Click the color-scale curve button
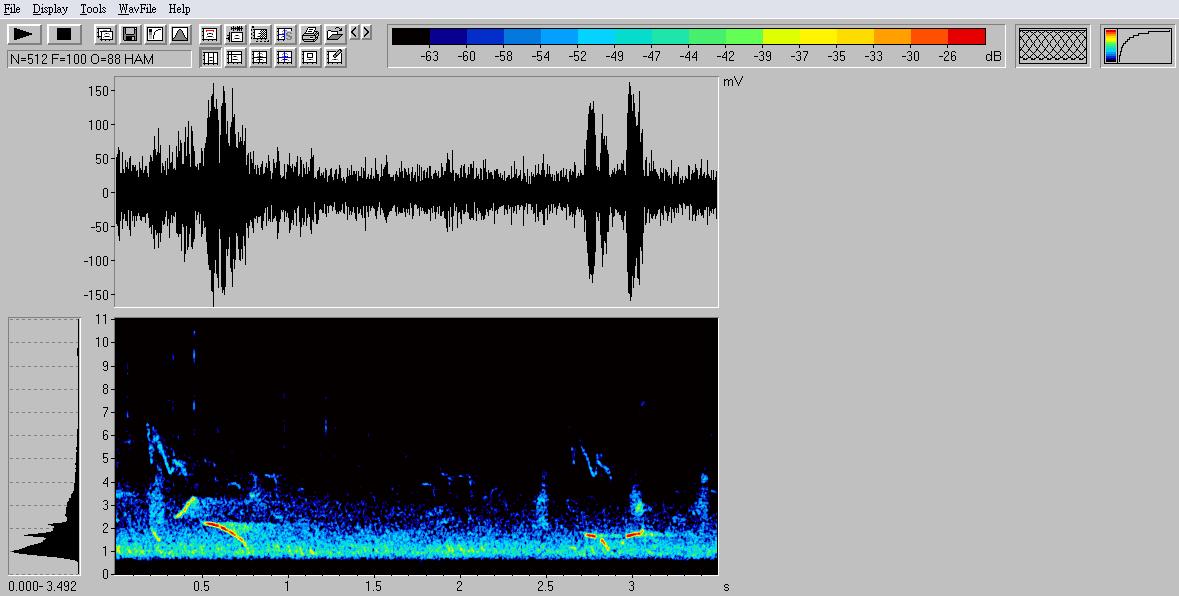 click(1138, 46)
